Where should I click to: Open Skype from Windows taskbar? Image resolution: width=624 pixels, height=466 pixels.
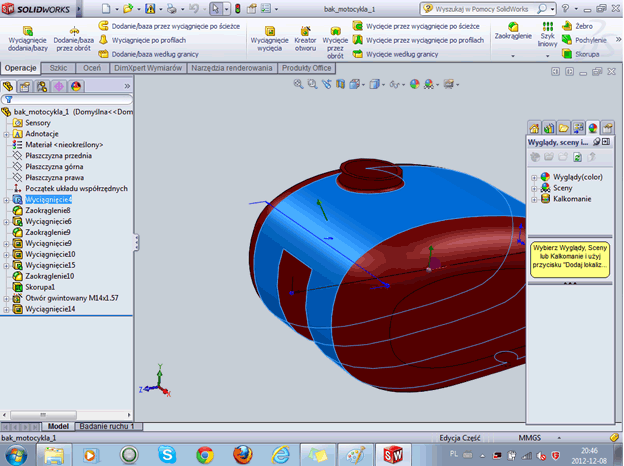167,455
